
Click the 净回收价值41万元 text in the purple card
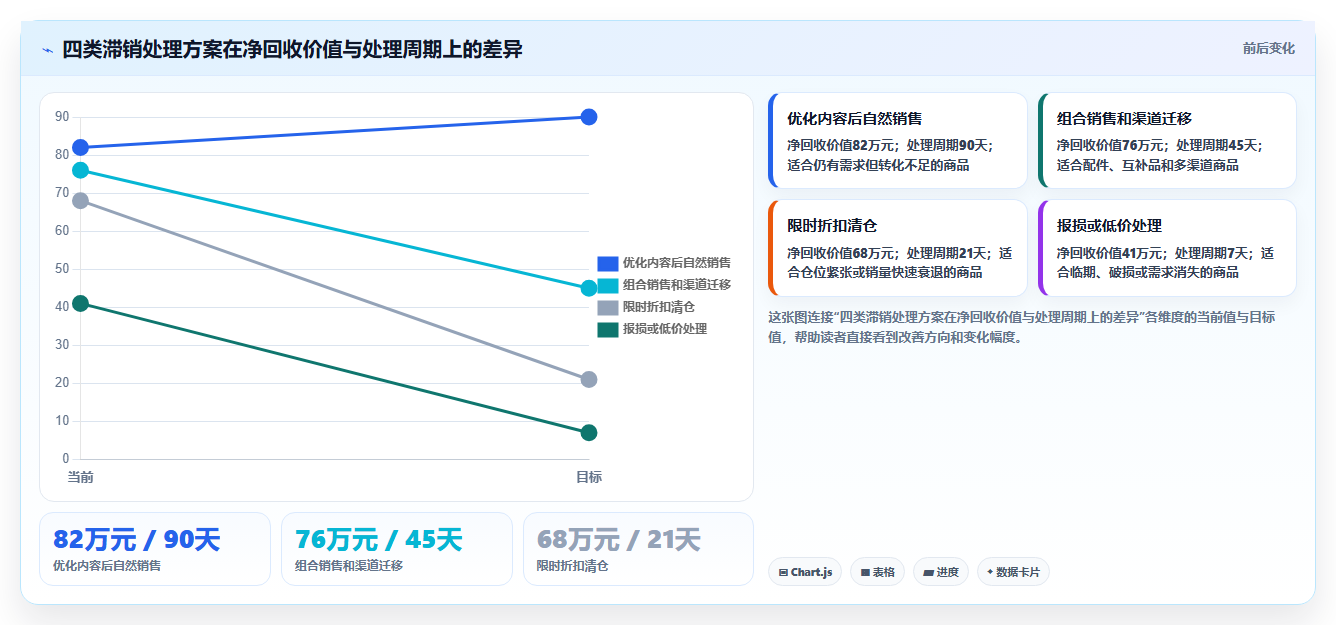tap(1110, 253)
